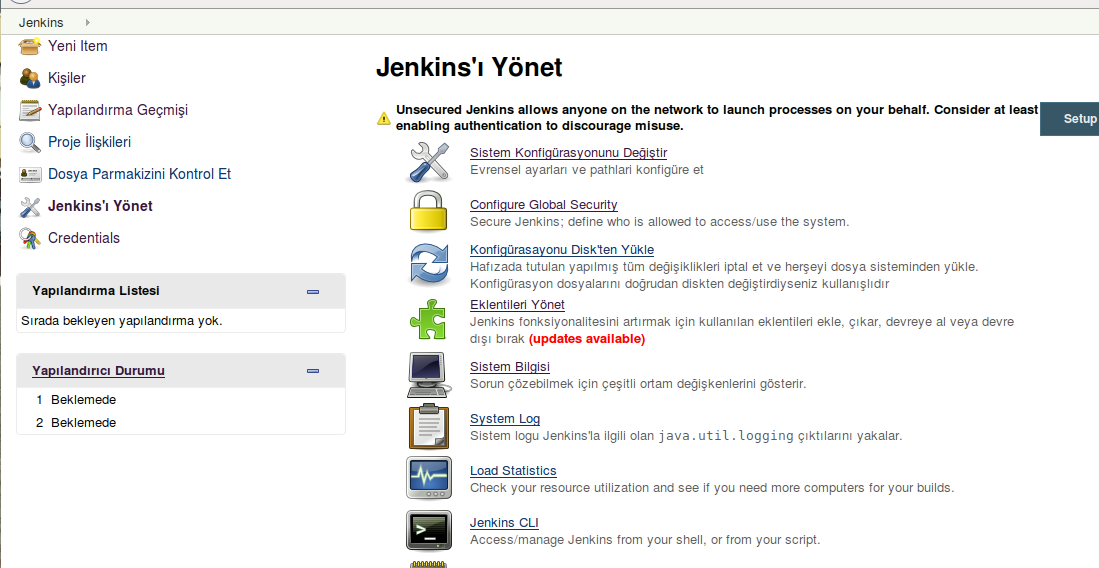Click the Yapılandırma Geçmişi notepad icon
Image resolution: width=1099 pixels, height=568 pixels.
30,110
